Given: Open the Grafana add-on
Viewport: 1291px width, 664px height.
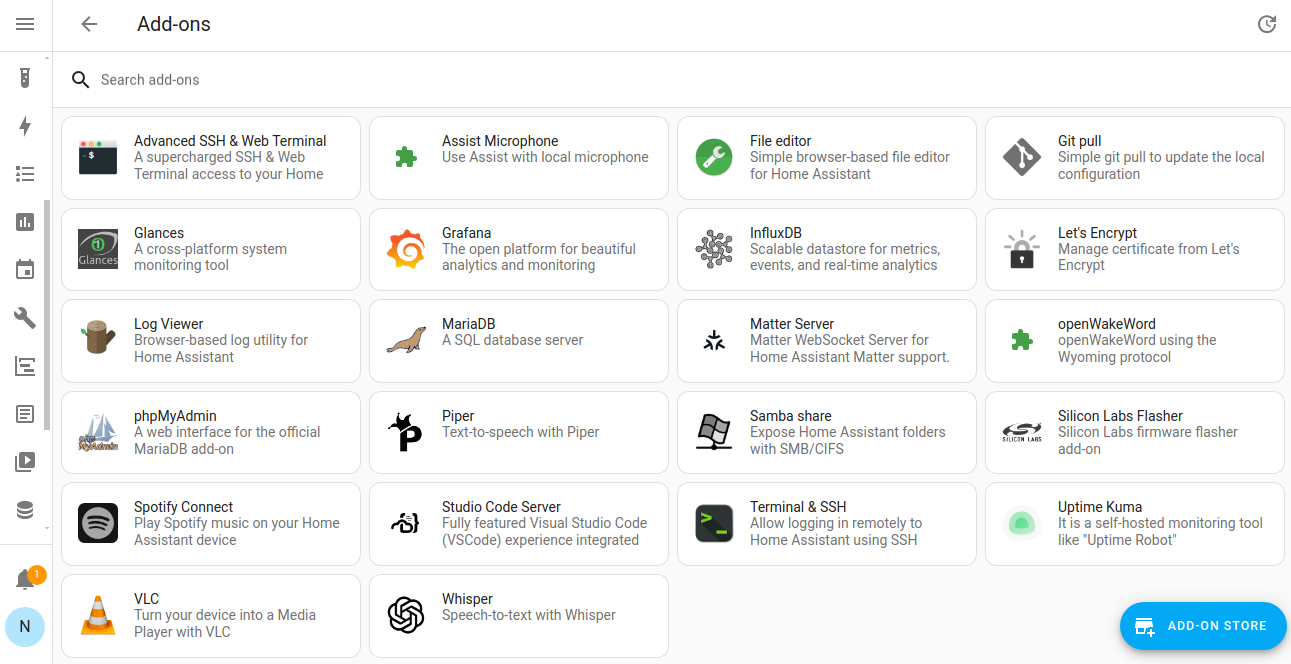Looking at the screenshot, I should pos(518,249).
